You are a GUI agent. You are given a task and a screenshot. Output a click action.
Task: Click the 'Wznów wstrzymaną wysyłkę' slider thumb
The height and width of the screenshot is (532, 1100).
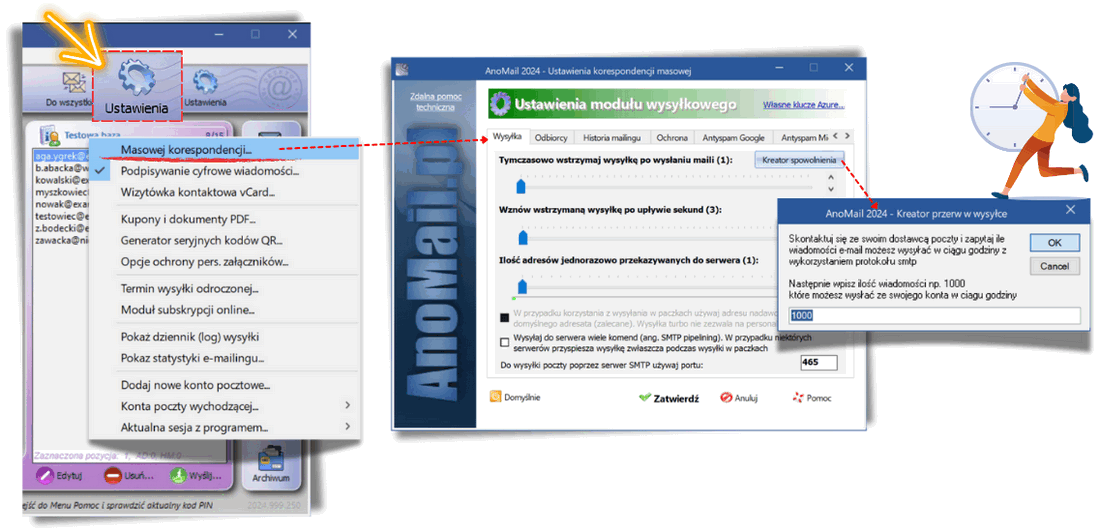(522, 236)
